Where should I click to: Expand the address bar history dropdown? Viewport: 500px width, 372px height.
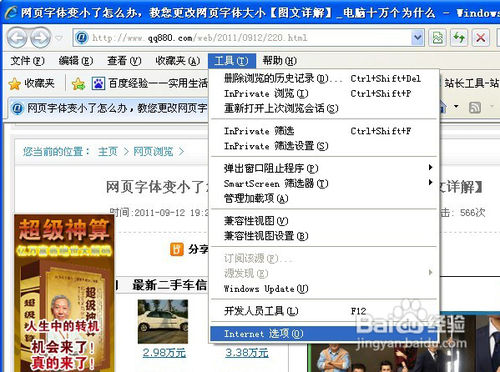418,38
